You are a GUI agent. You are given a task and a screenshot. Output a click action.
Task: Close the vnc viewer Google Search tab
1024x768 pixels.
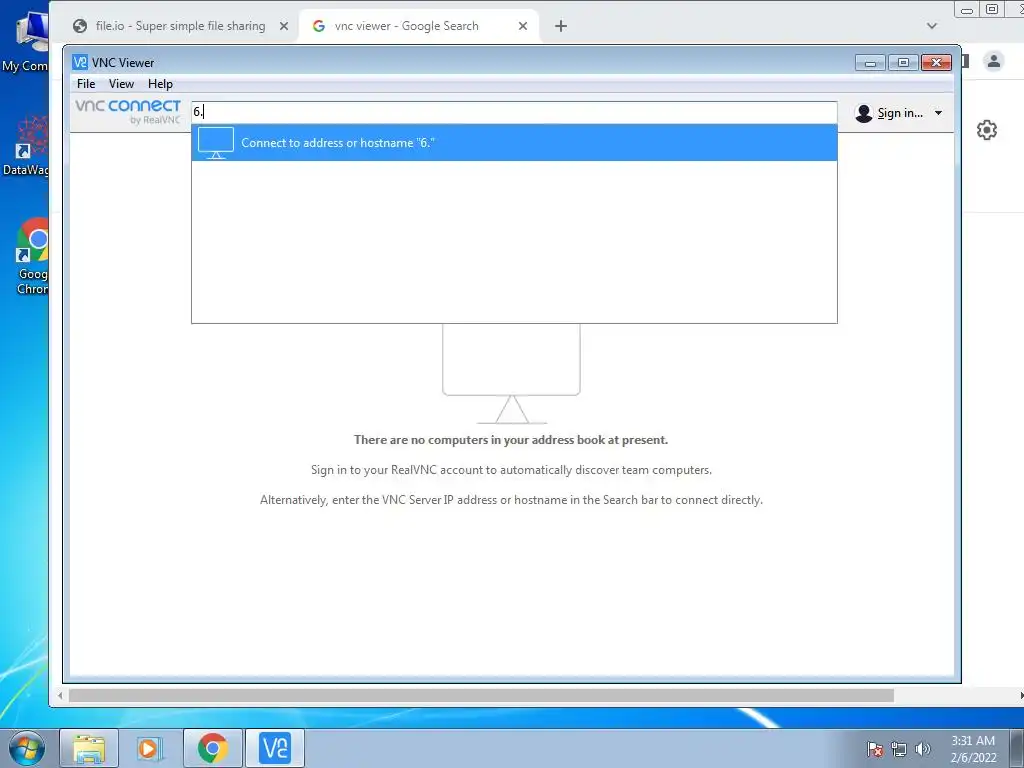click(522, 26)
